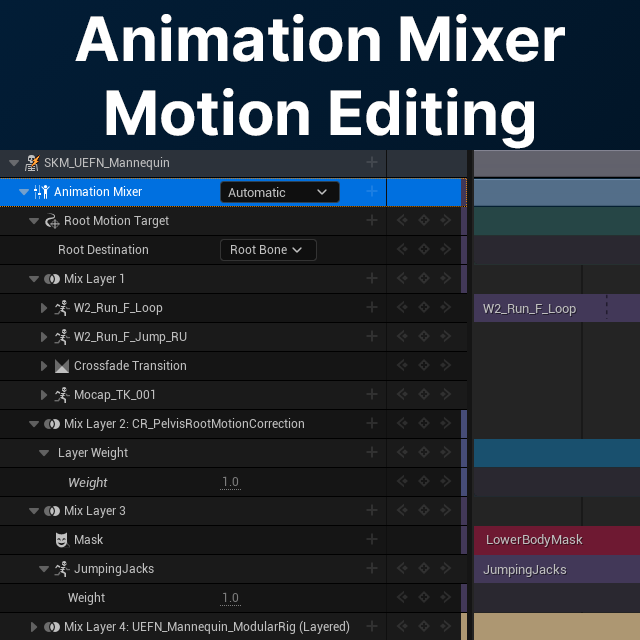Image resolution: width=640 pixels, height=640 pixels.
Task: Collapse the Animation Mixer track
Action: [24, 192]
